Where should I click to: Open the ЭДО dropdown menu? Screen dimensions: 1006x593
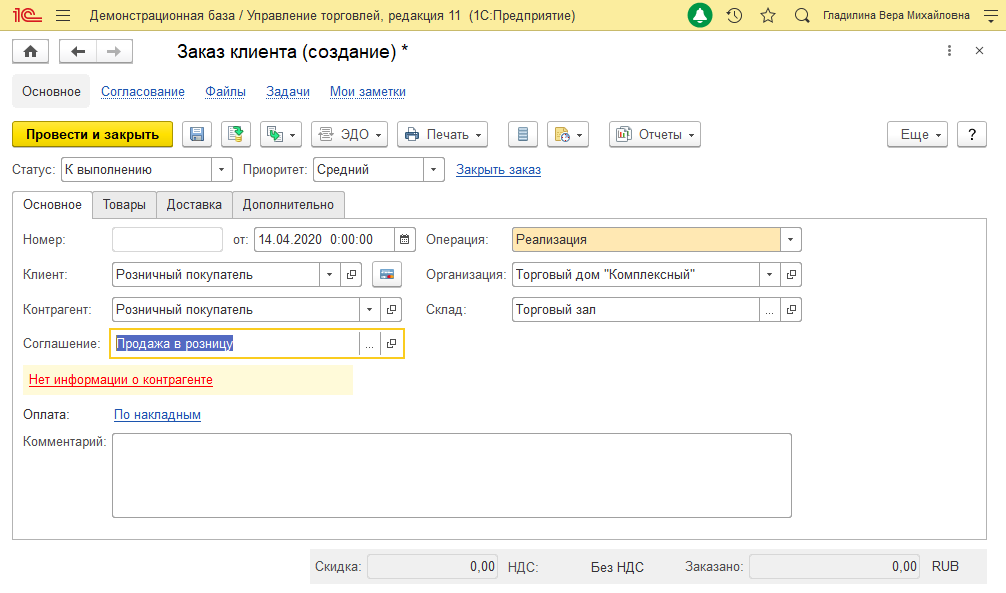coord(349,134)
